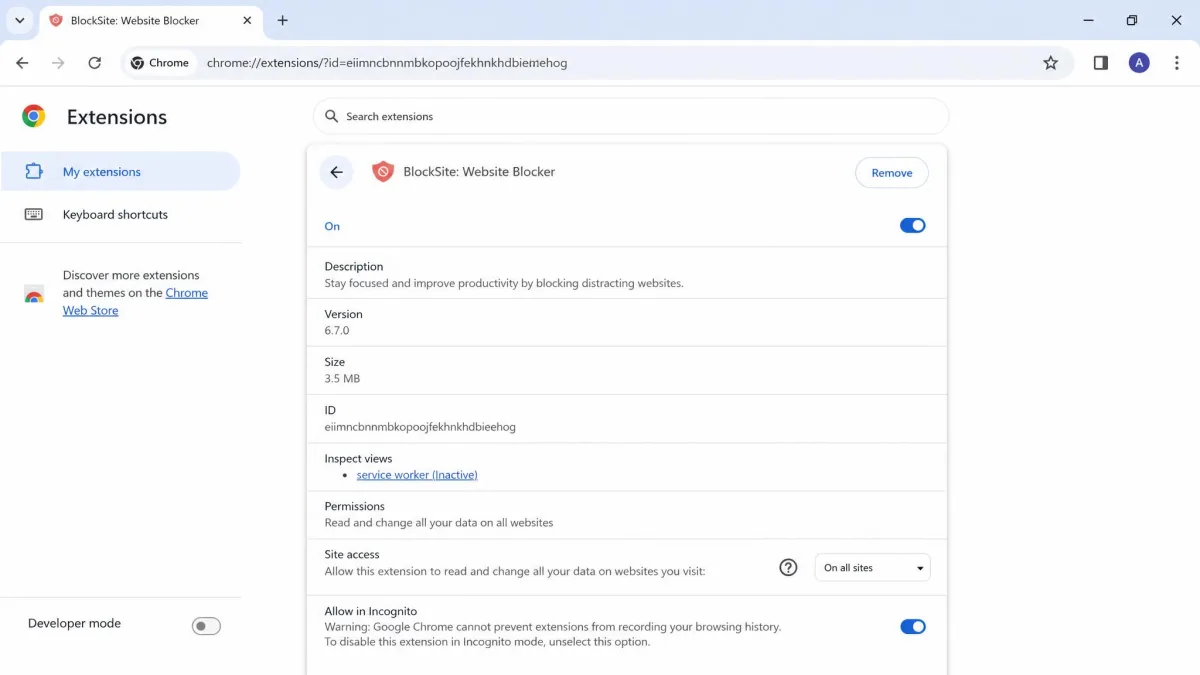Open the Site access help question mark
The width and height of the screenshot is (1200, 675).
[788, 567]
